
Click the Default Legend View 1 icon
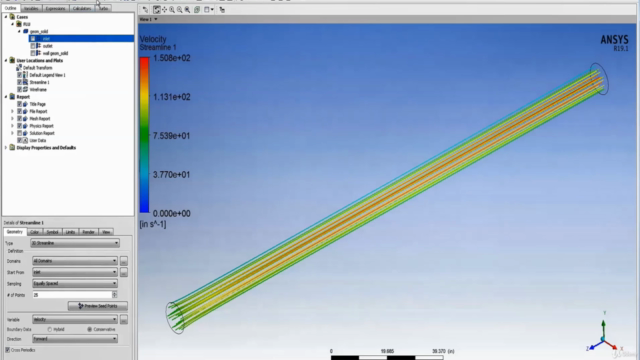click(x=25, y=75)
